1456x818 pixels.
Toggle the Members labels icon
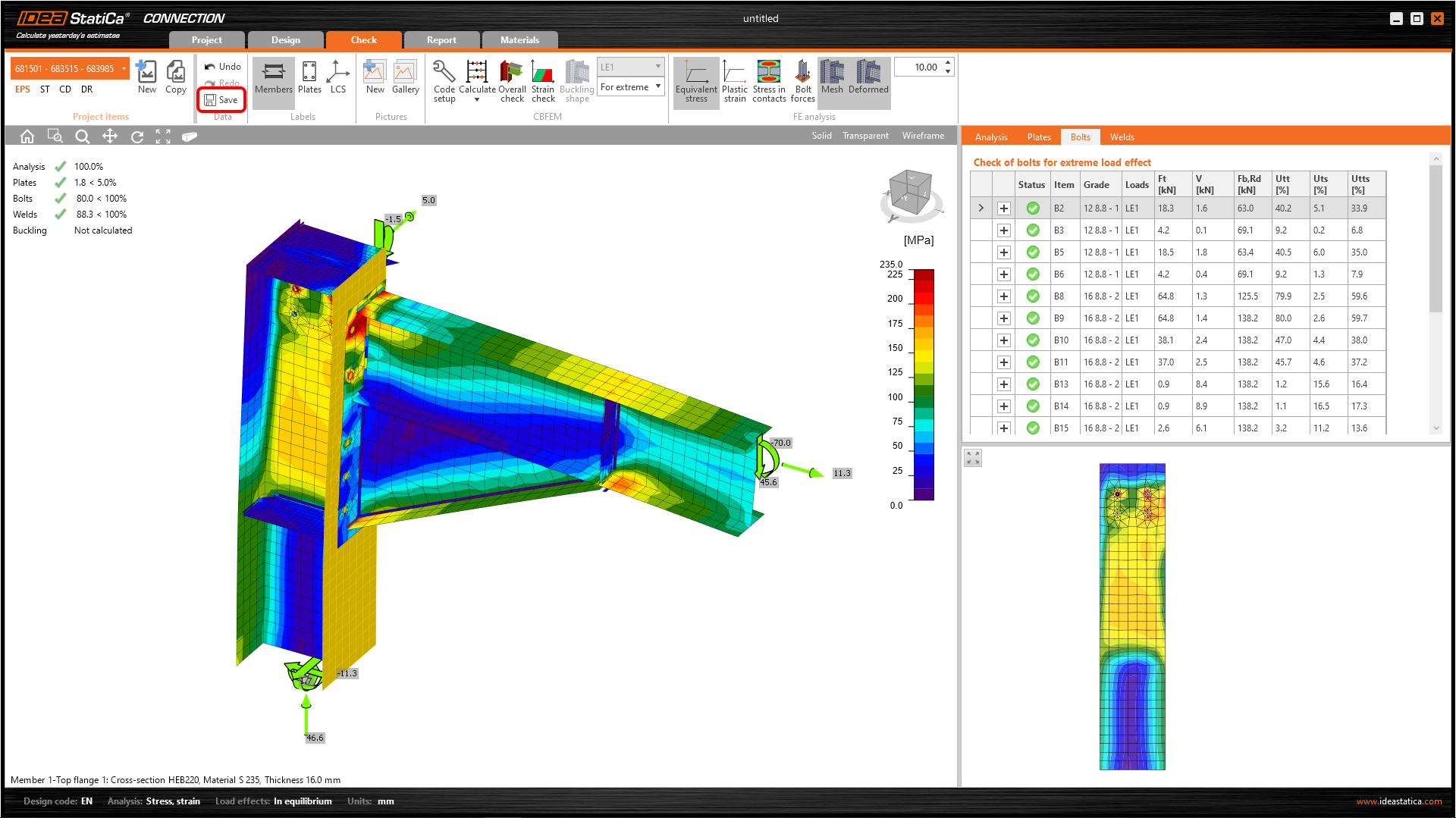pos(273,80)
